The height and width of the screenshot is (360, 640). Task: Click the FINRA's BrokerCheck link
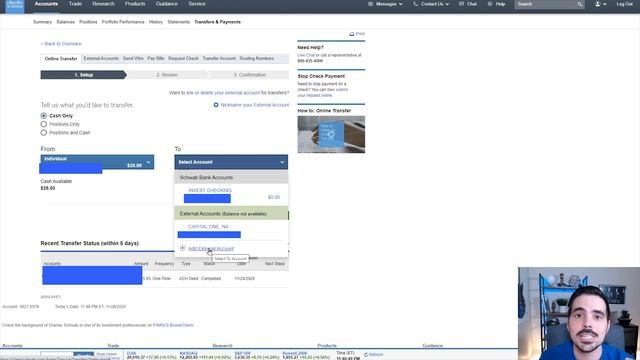click(x=173, y=325)
